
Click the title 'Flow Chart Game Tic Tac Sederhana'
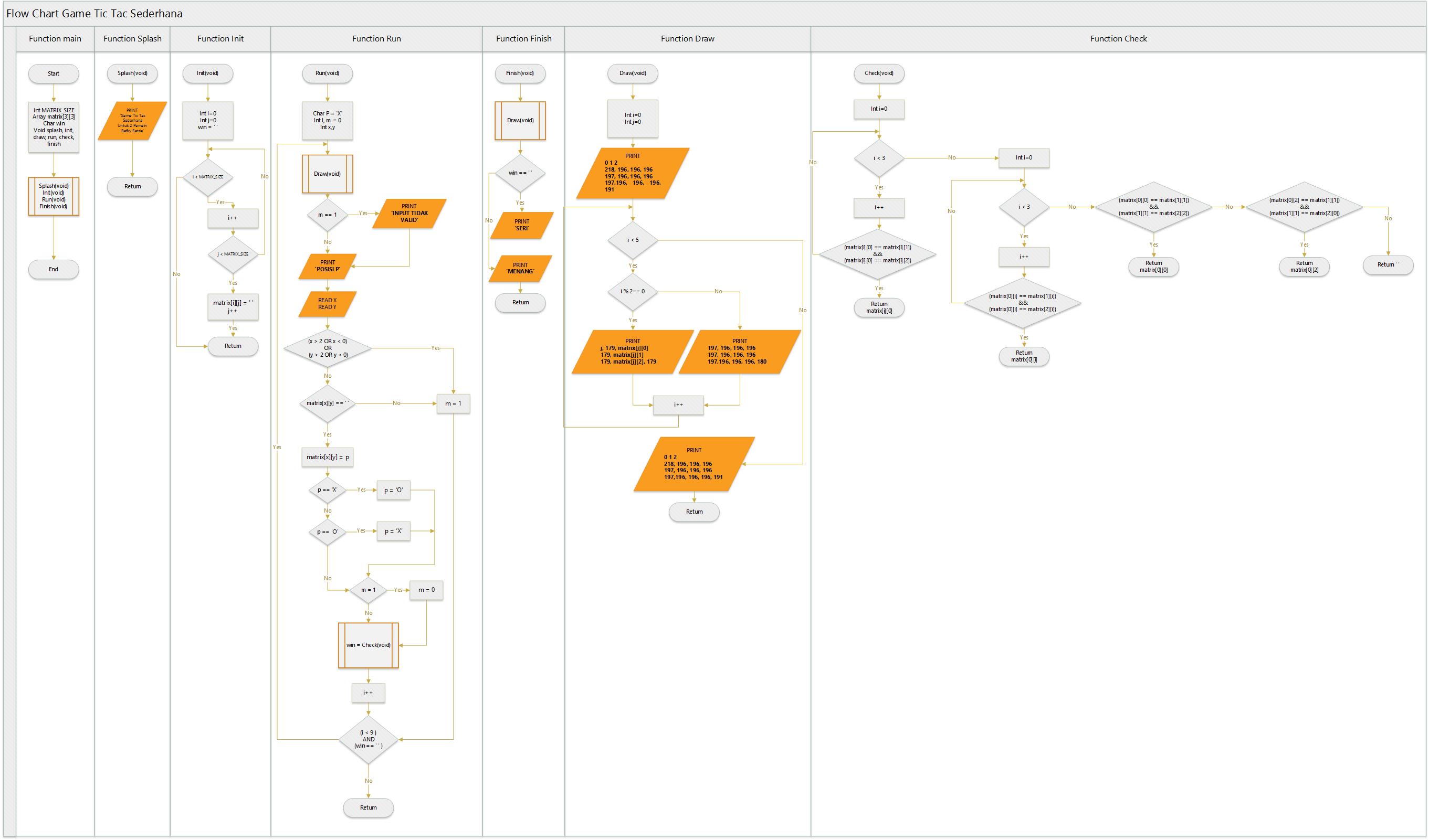94,14
